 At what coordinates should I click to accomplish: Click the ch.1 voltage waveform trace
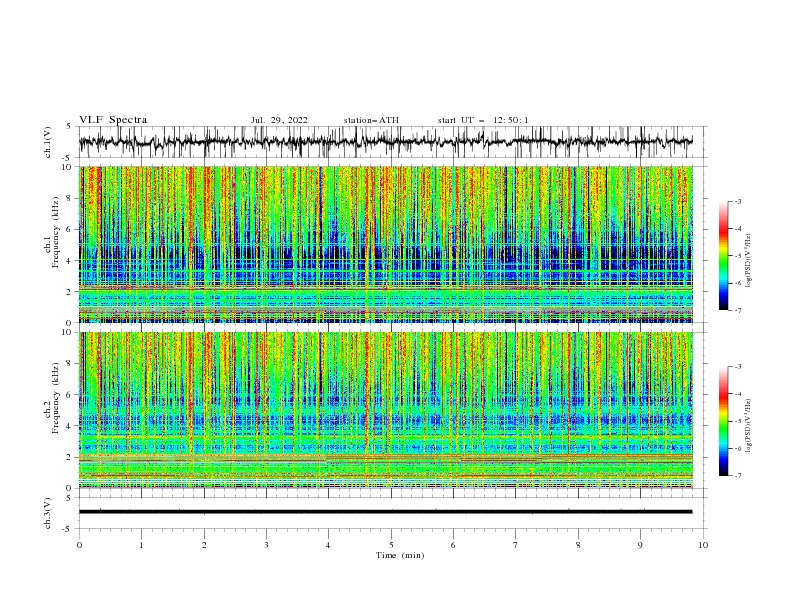point(386,142)
